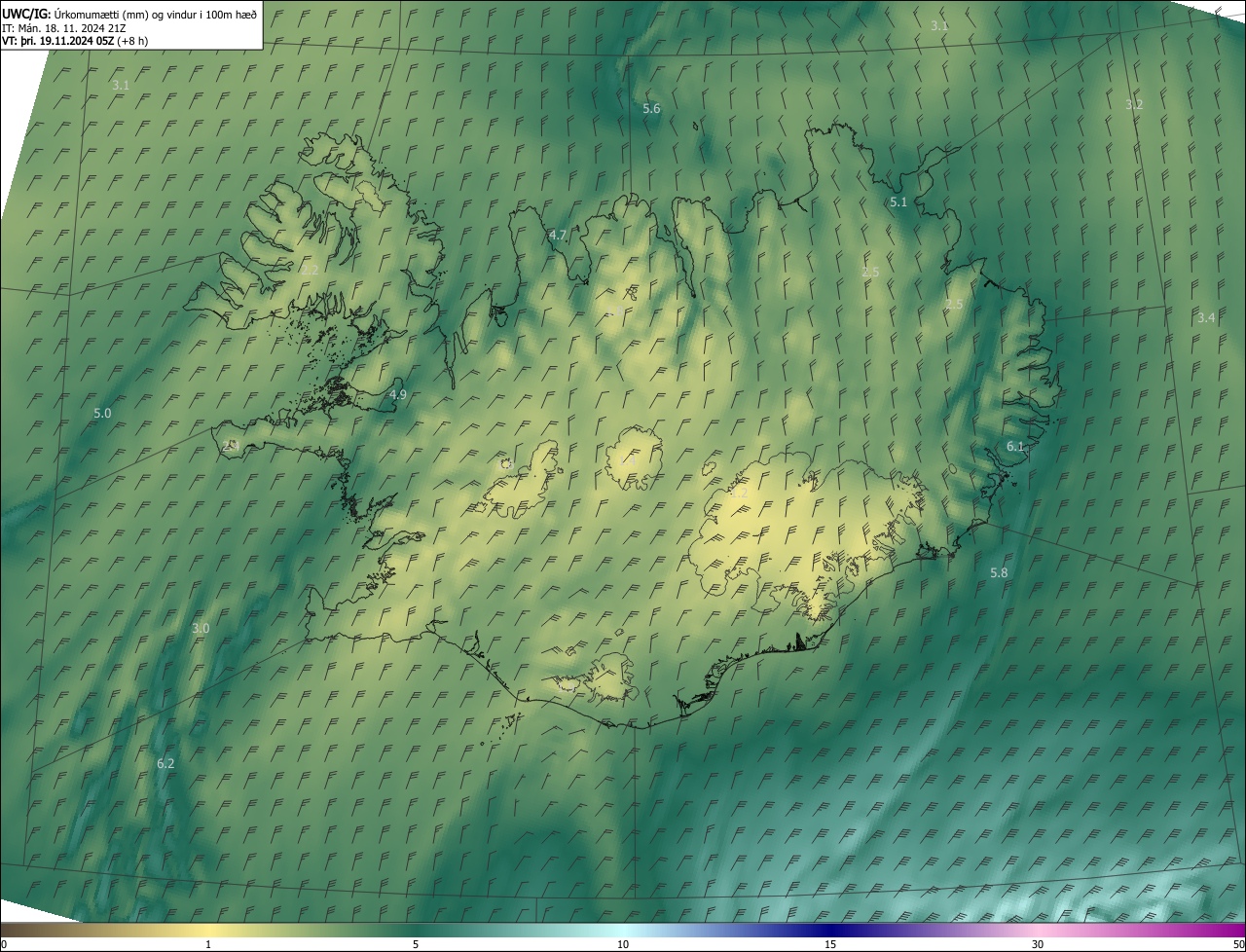This screenshot has width=1246, height=952.
Task: Click the 0 tick on the color scale
Action: click(x=4, y=944)
